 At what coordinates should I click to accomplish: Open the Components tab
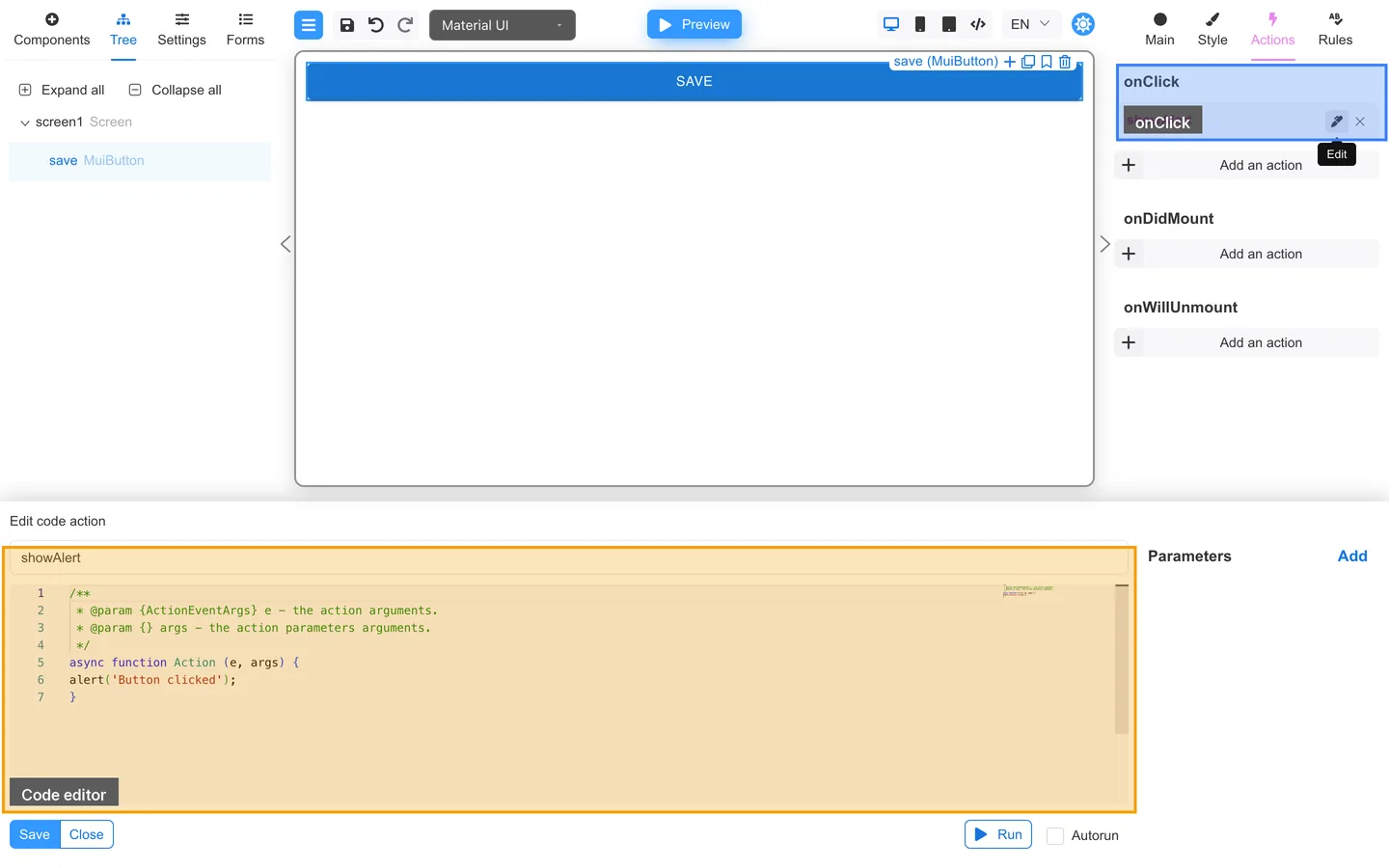52,30
